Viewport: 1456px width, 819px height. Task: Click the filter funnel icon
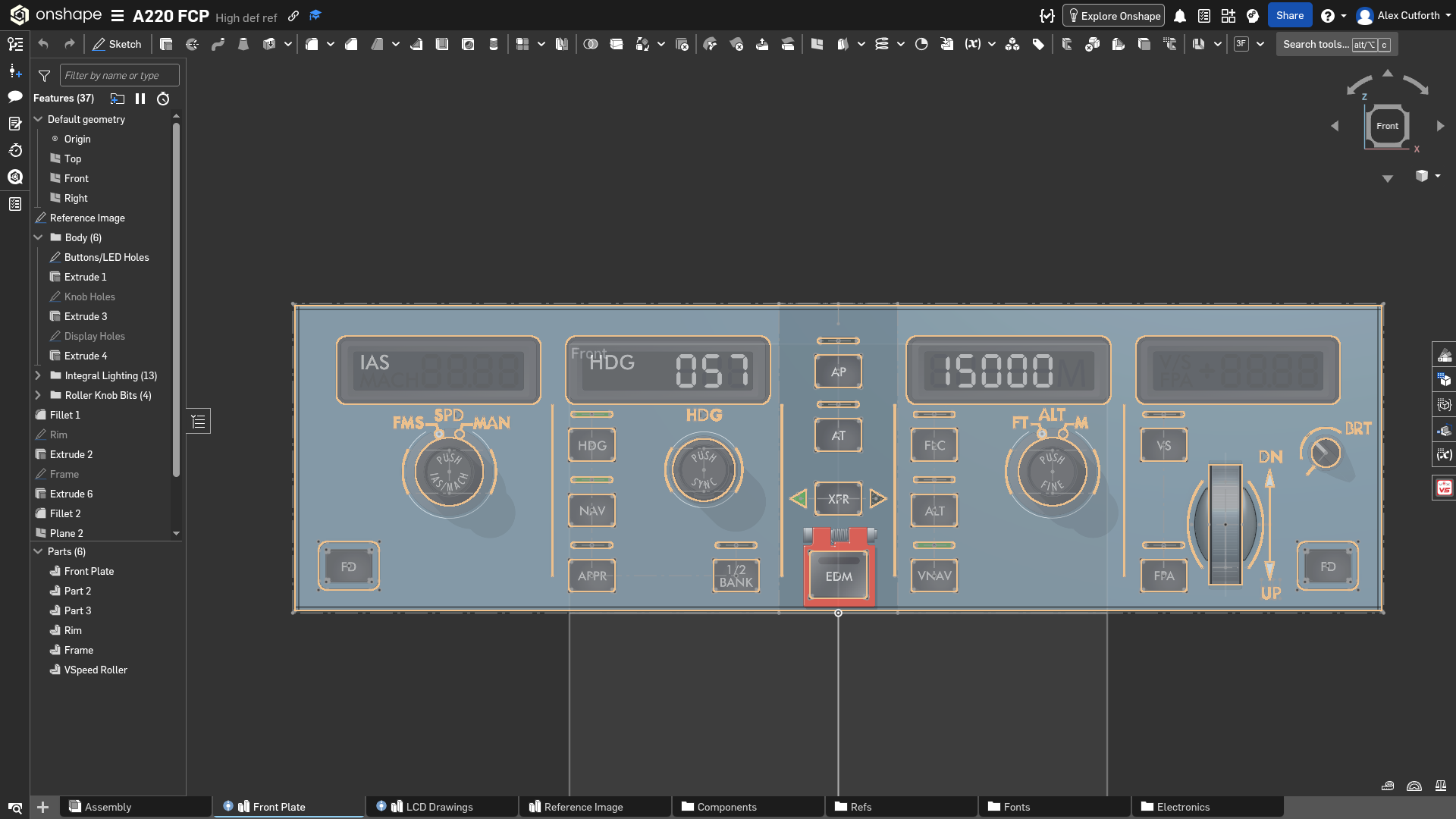pos(45,76)
